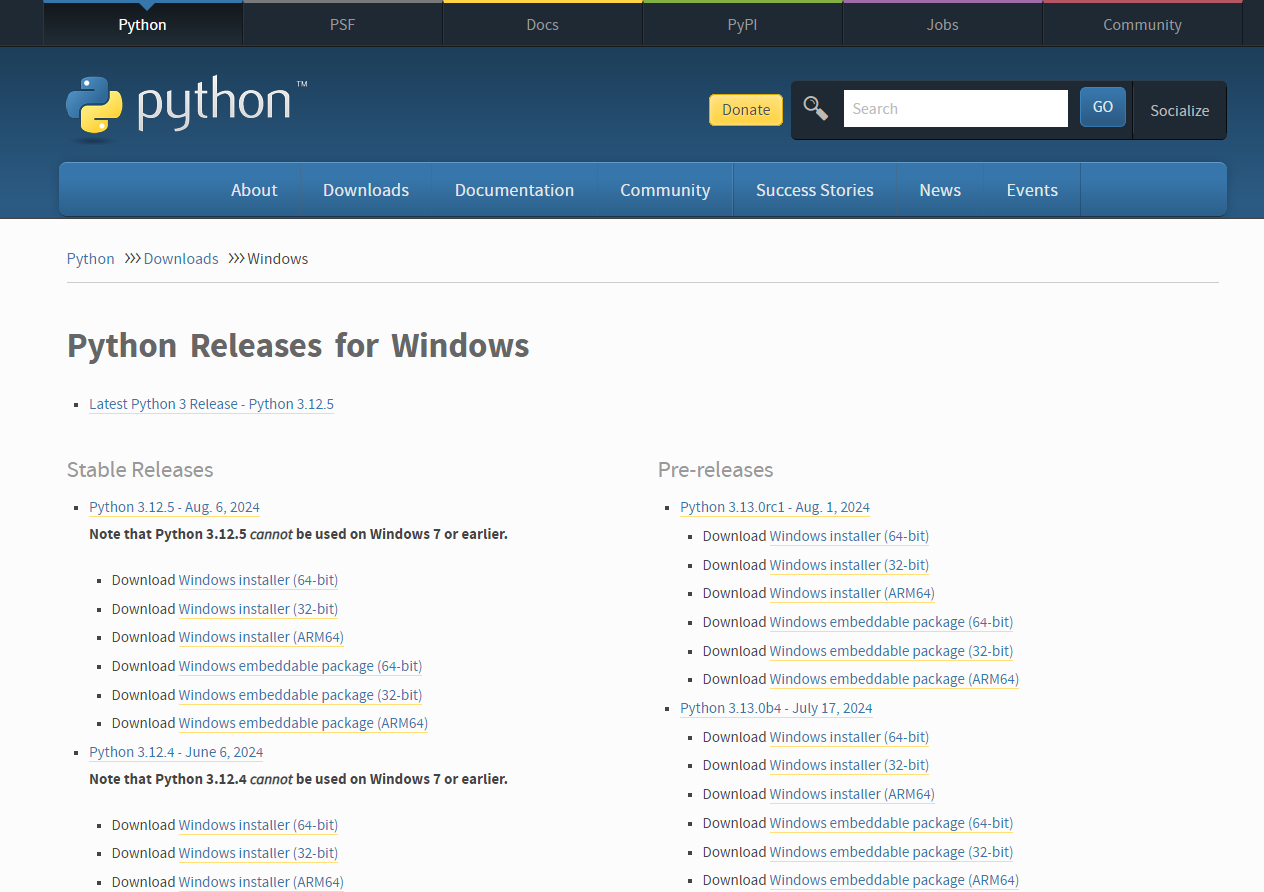Image resolution: width=1264 pixels, height=892 pixels.
Task: Open Python 3.13.0b4 - July 17, 2024 release
Action: (x=776, y=708)
